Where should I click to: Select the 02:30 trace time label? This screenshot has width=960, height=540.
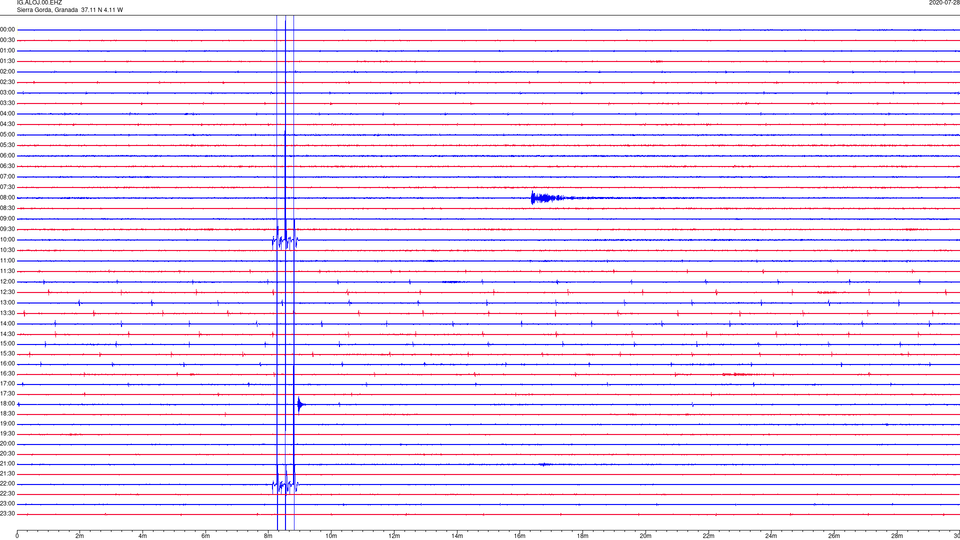coord(8,81)
